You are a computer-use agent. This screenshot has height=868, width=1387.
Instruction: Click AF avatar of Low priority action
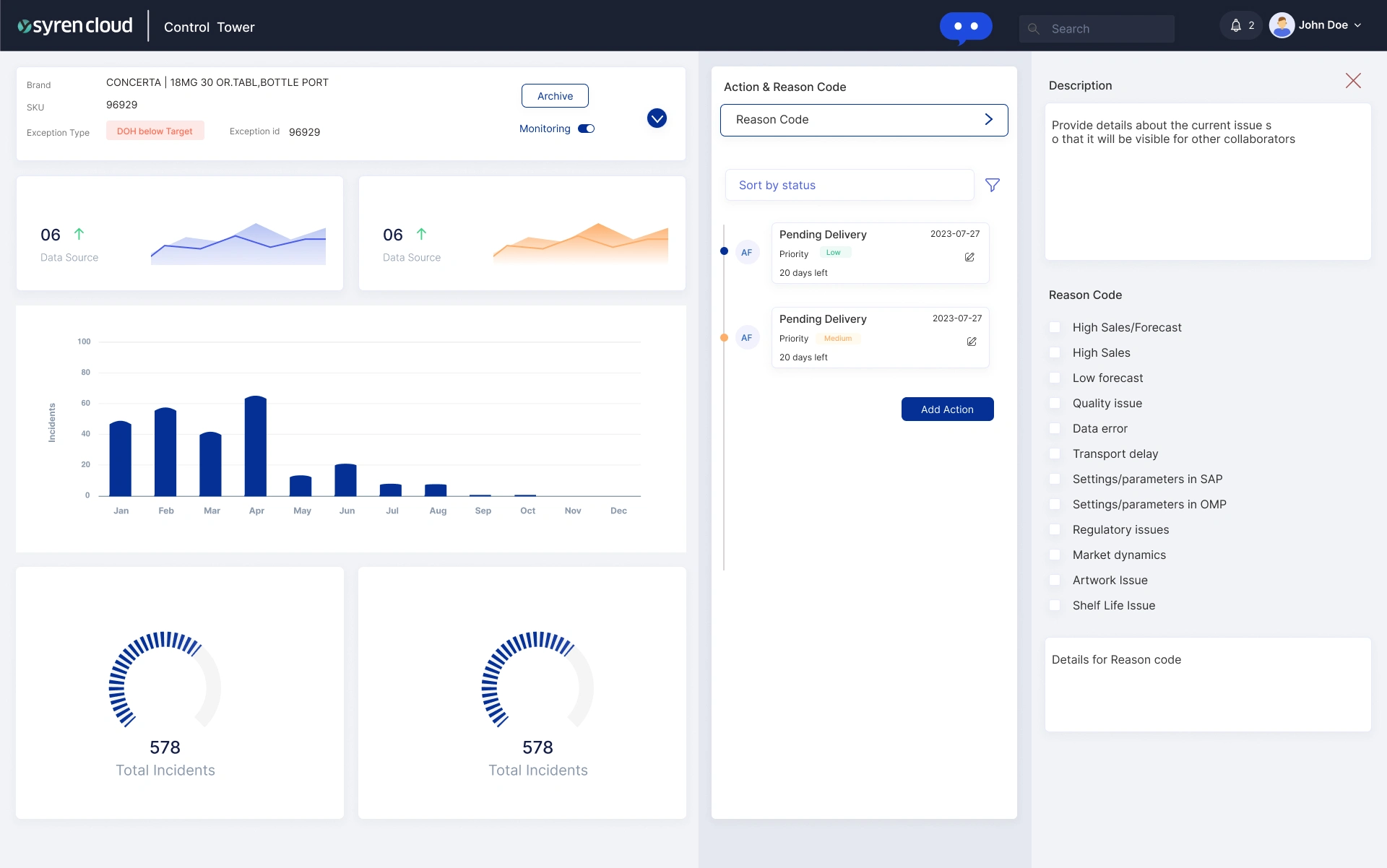coord(747,253)
